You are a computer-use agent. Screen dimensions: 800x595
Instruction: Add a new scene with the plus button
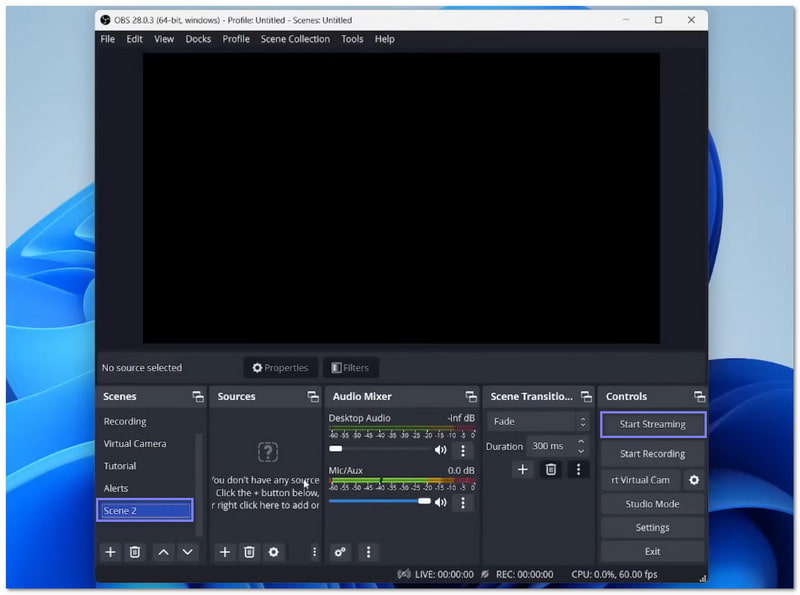point(111,552)
